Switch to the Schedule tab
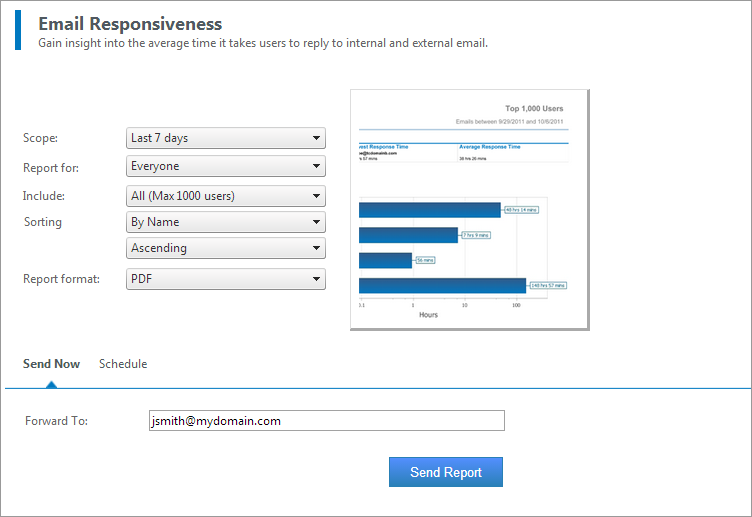This screenshot has width=752, height=517. (x=123, y=364)
